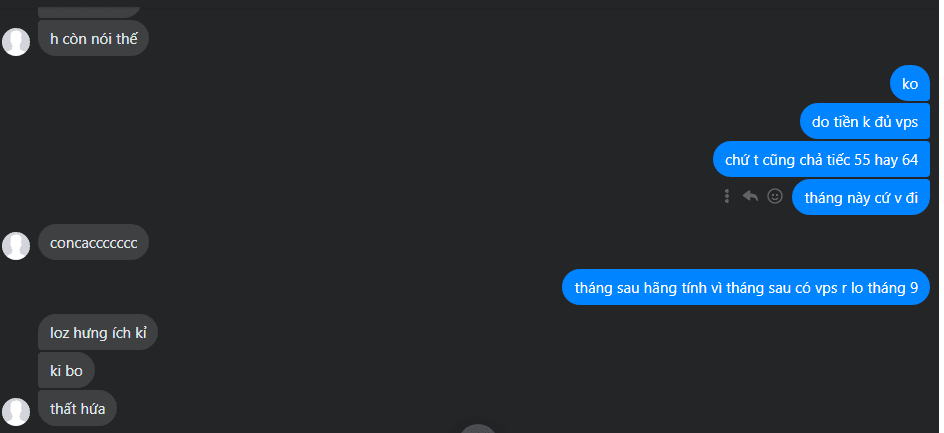Select the long 'tháng sau hãng tính' message
The width and height of the screenshot is (944, 433).
coord(746,287)
